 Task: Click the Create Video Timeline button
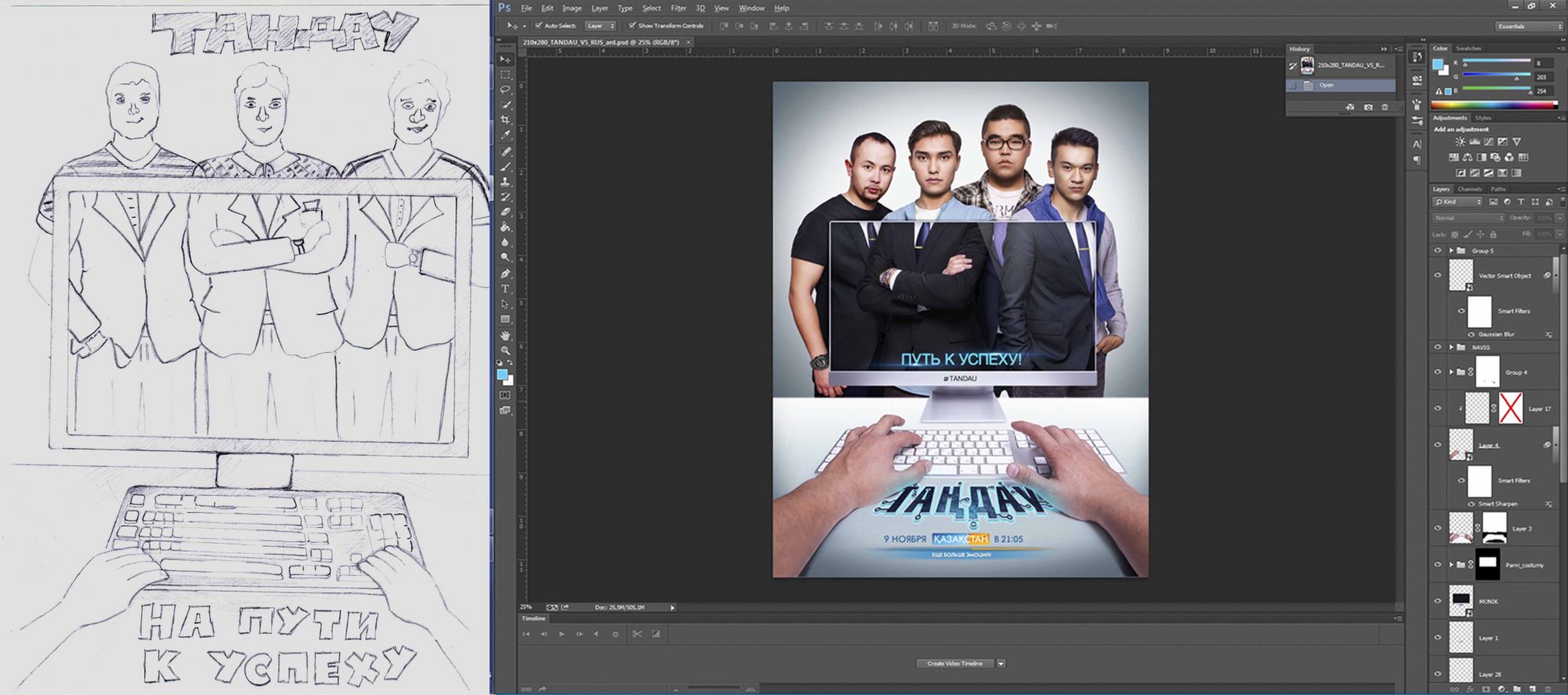954,664
